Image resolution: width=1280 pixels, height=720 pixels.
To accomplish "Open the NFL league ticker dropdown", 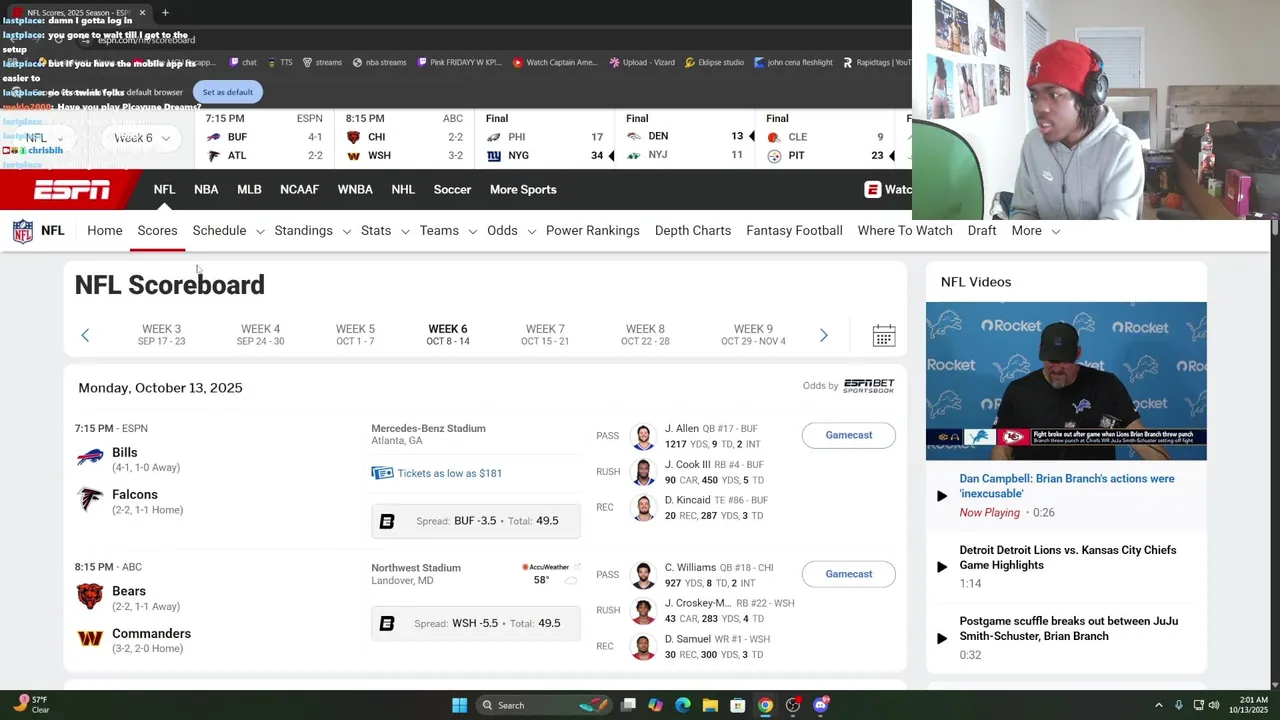I will pyautogui.click(x=44, y=138).
